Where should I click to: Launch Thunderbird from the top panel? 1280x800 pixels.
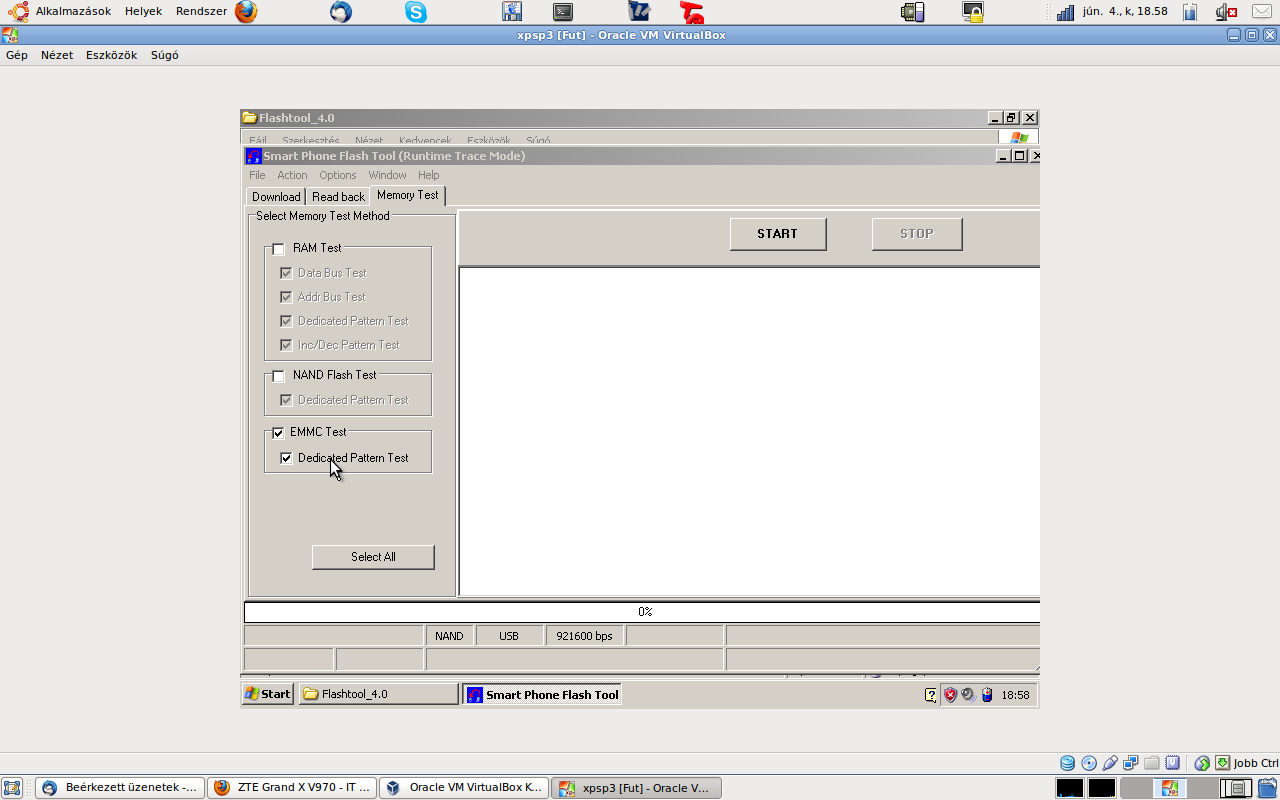[341, 12]
